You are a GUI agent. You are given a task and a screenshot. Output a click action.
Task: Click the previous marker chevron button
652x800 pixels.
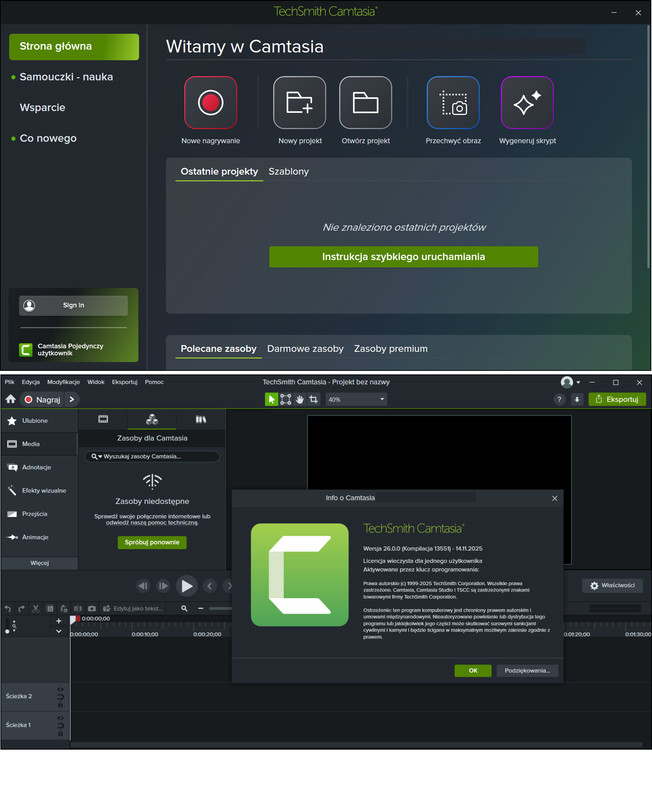[x=210, y=586]
